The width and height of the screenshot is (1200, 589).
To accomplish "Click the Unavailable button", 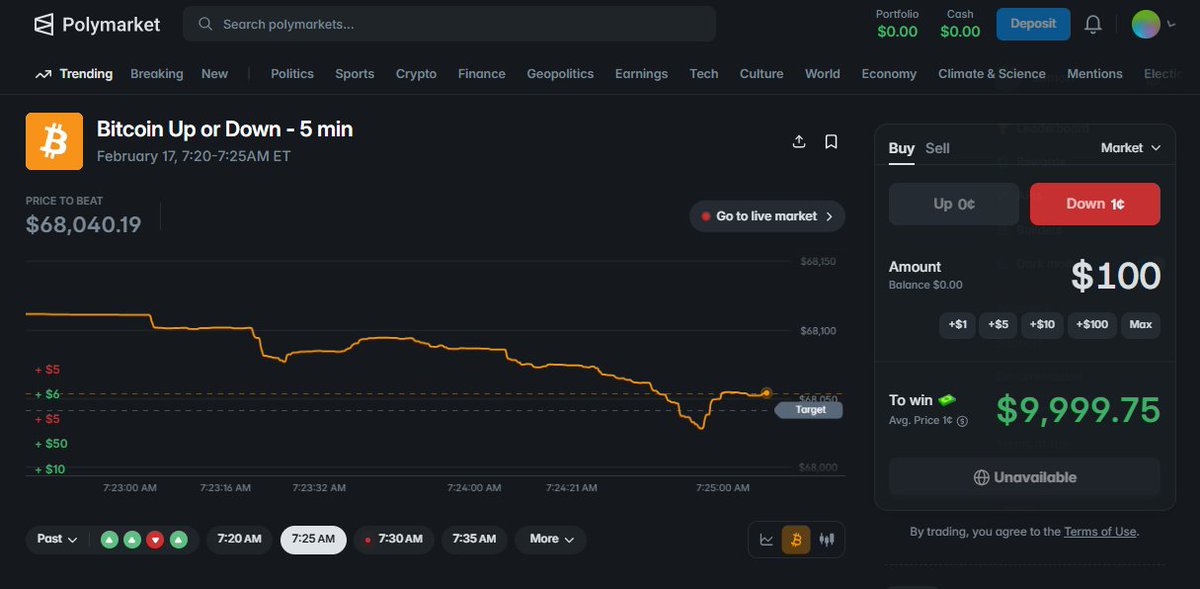I will pyautogui.click(x=1025, y=477).
